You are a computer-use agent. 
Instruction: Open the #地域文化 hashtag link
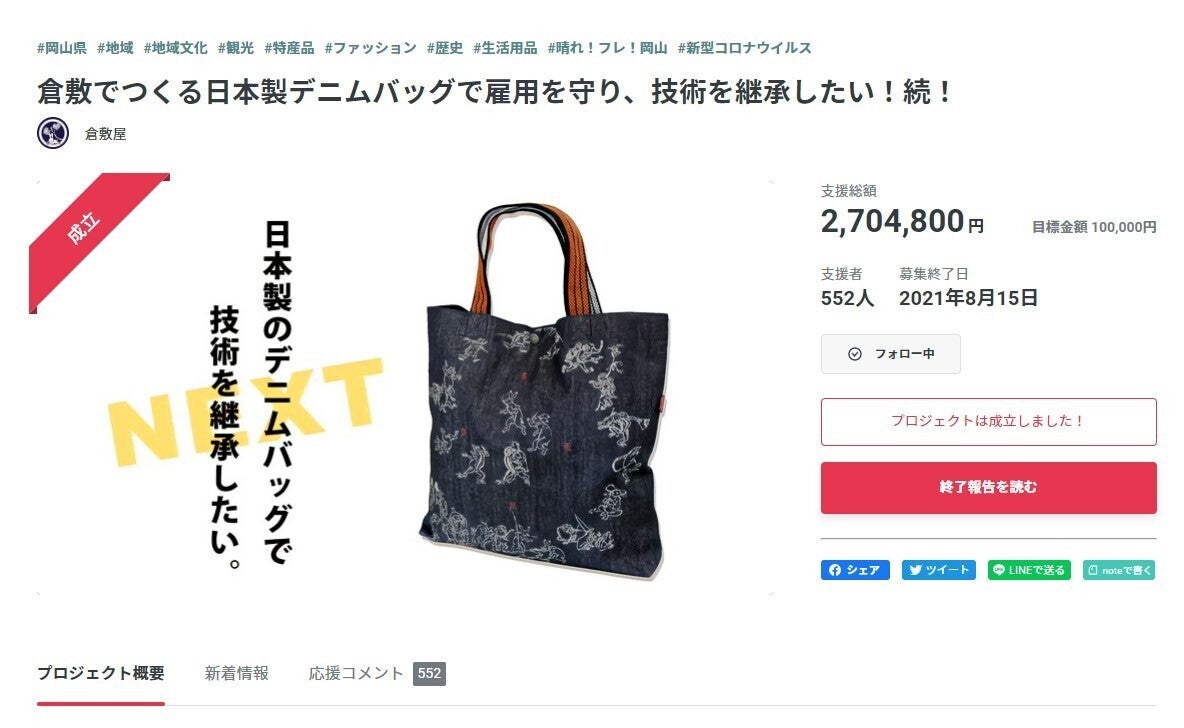coord(175,48)
